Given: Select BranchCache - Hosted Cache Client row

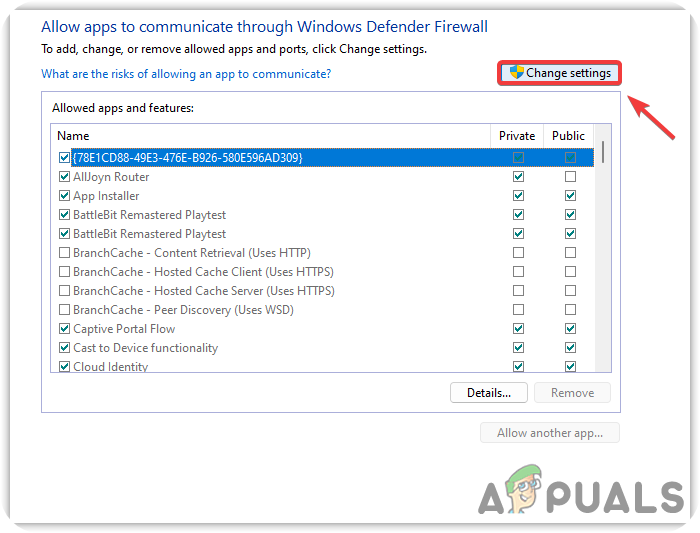Looking at the screenshot, I should (326, 272).
